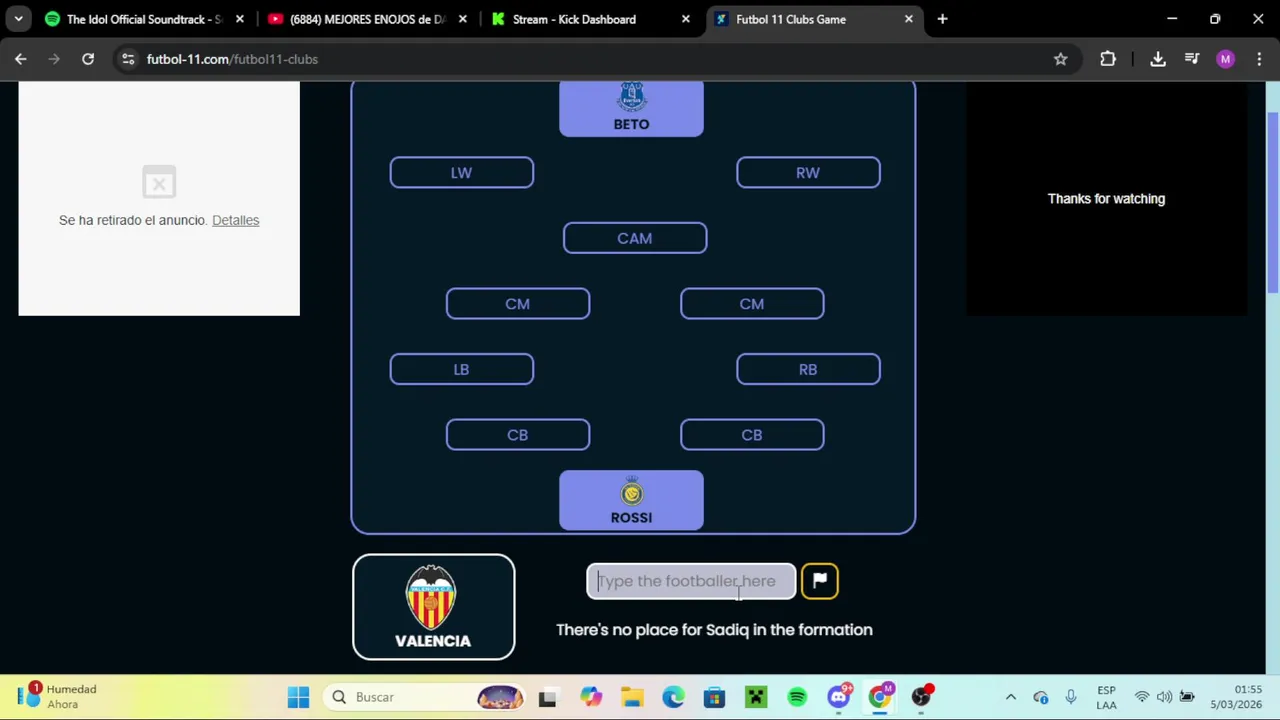The width and height of the screenshot is (1280, 720).
Task: Open the Windows Start menu
Action: 298,697
